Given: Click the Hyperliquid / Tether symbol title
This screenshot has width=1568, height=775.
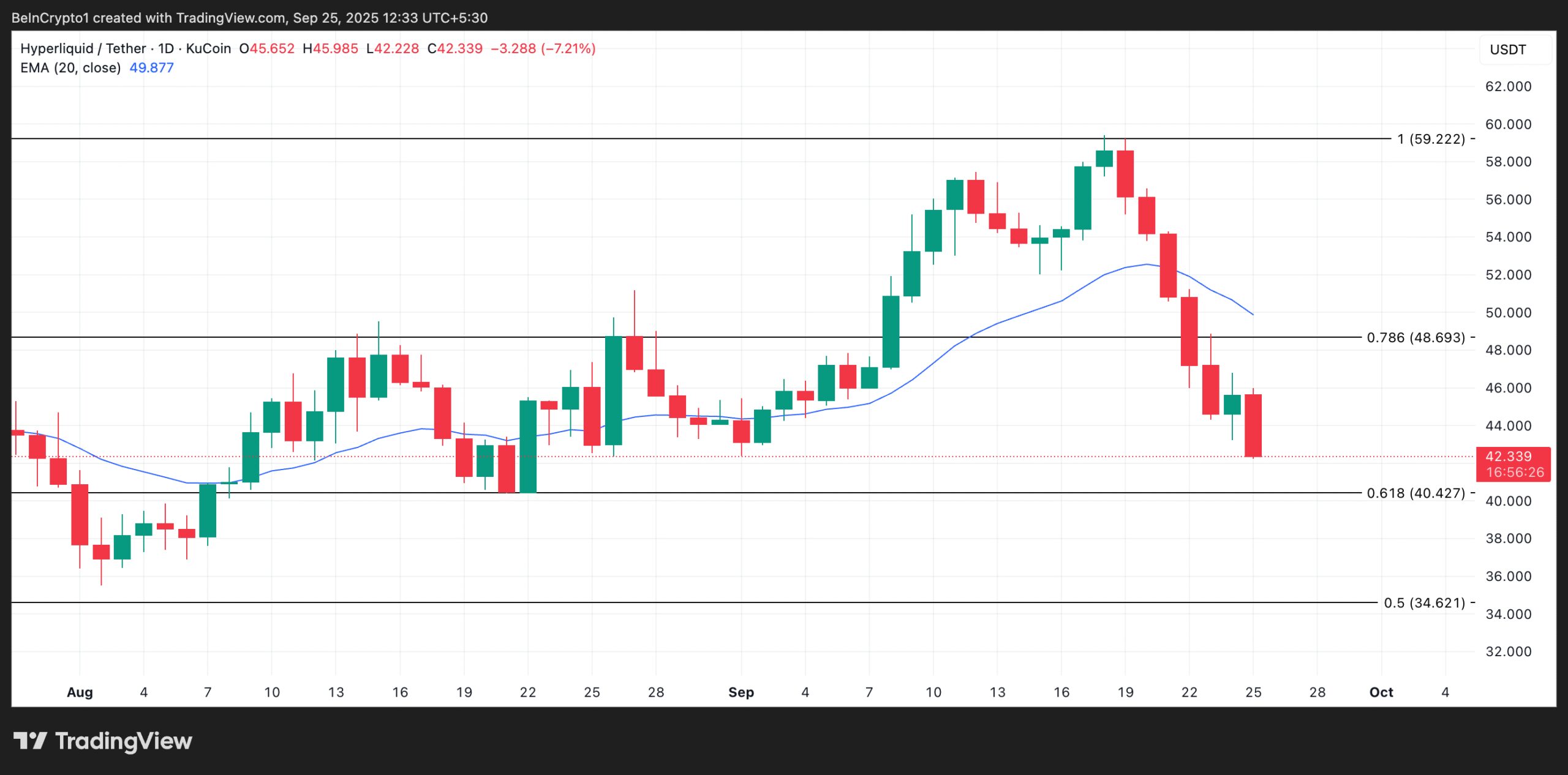Looking at the screenshot, I should [x=83, y=48].
